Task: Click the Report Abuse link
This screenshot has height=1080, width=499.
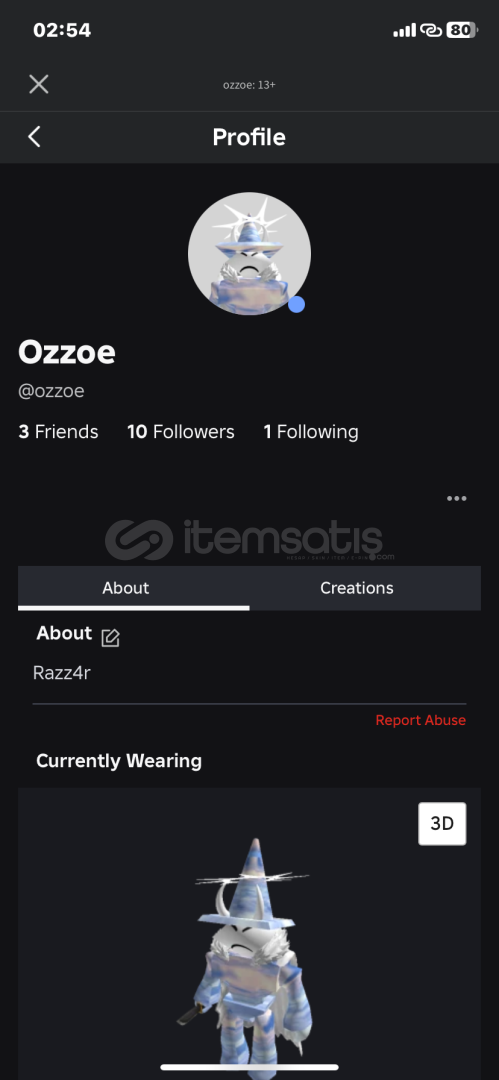Action: click(420, 720)
